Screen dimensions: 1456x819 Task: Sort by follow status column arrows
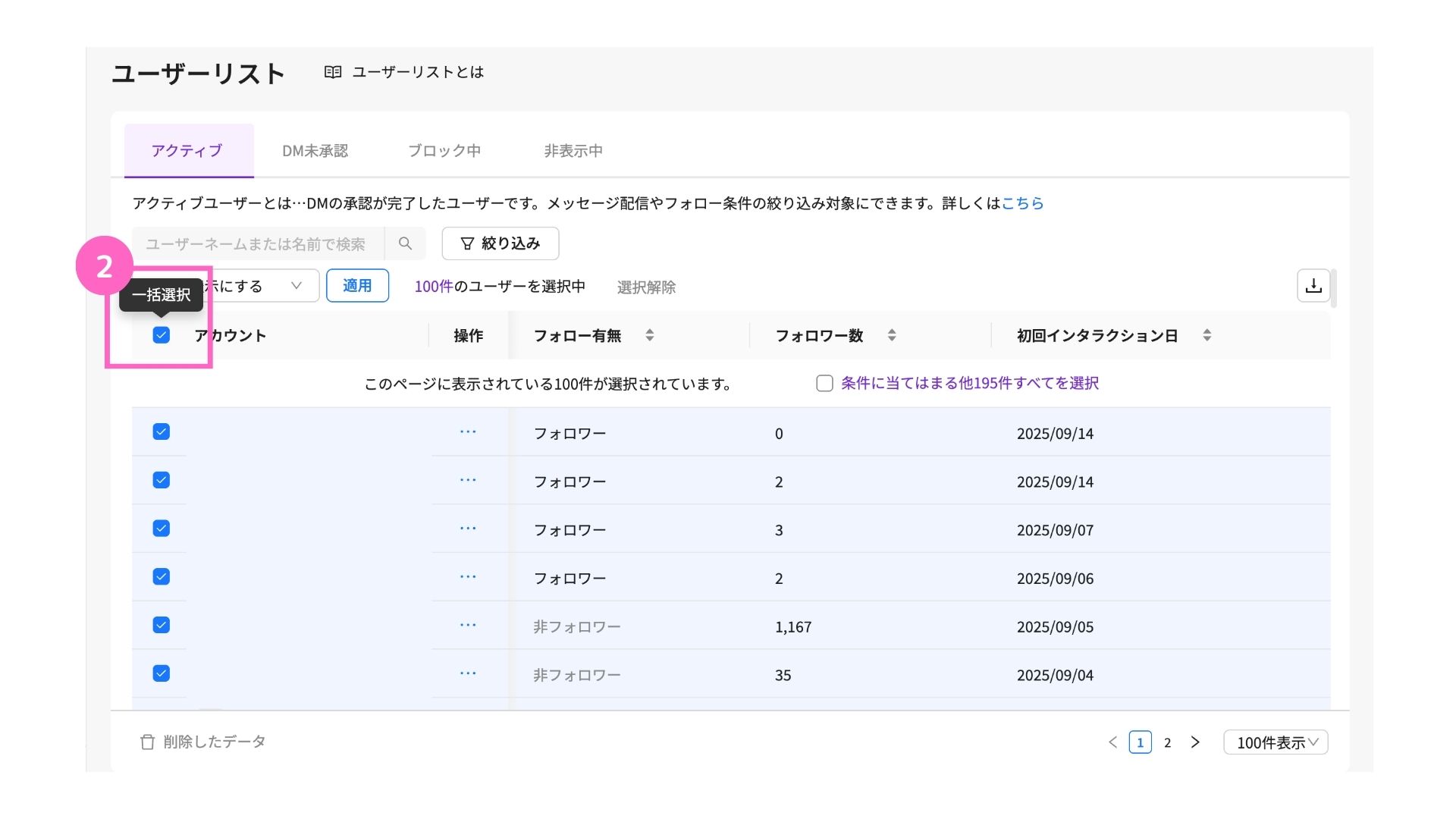pos(650,335)
